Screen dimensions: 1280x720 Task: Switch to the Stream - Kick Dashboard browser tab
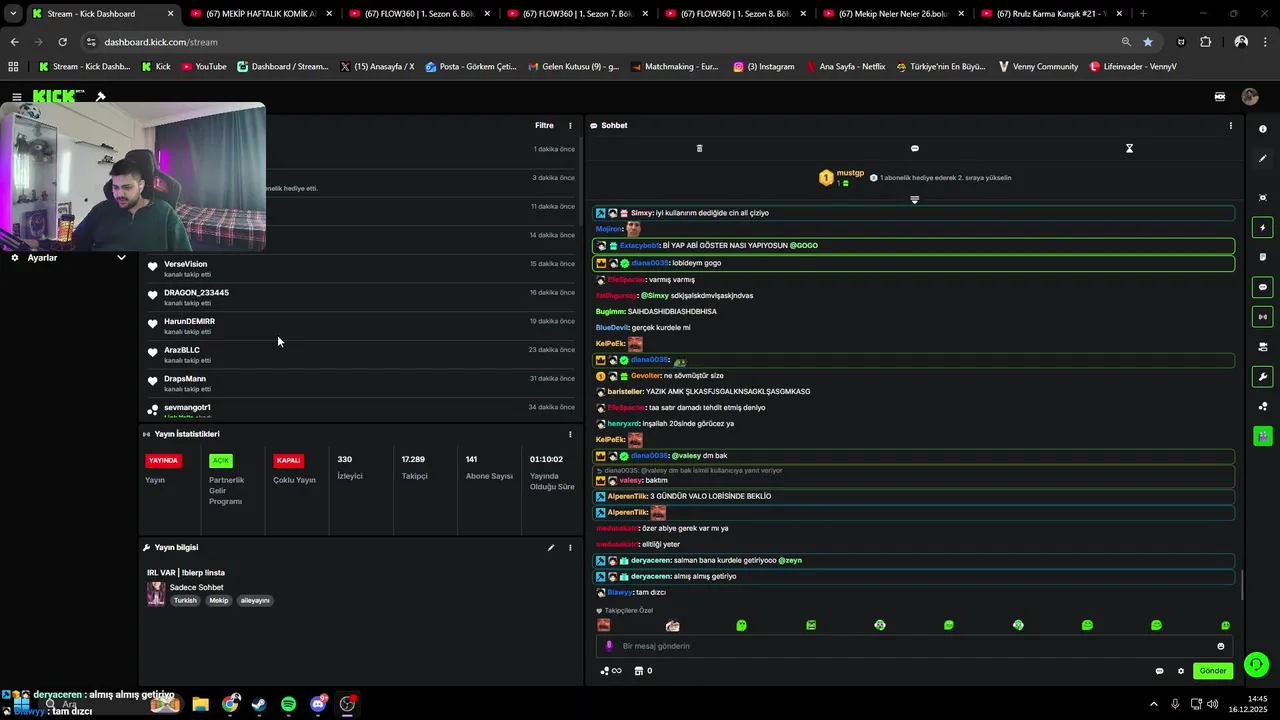click(x=103, y=14)
